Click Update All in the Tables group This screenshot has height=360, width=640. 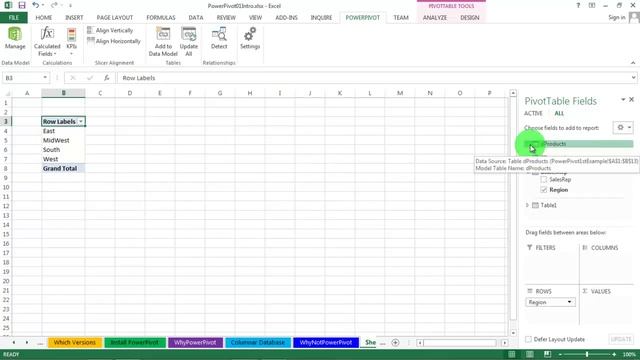pos(189,42)
